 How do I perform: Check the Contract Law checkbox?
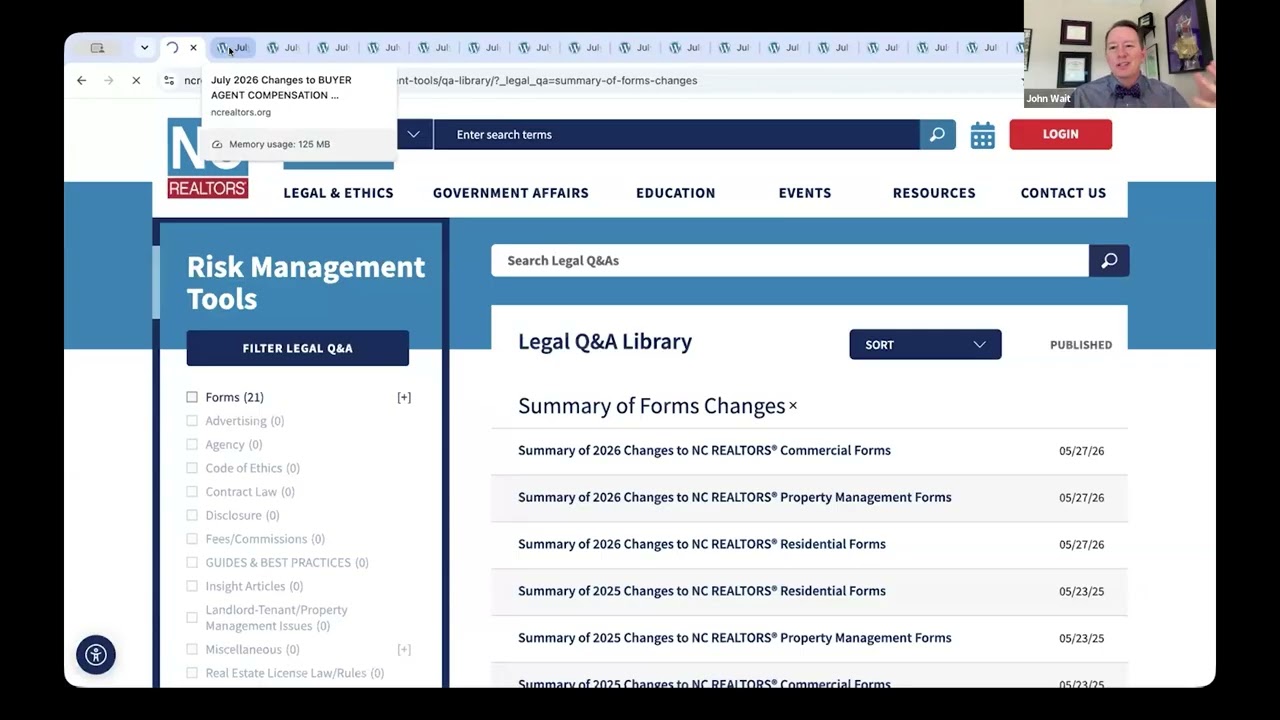pyautogui.click(x=192, y=492)
